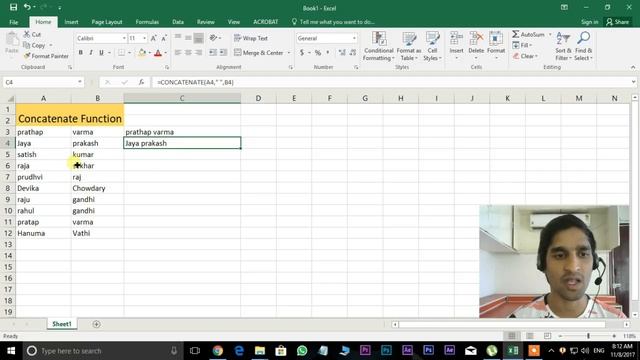
Task: Open the Format cells menu in Cells group
Action: pos(496,45)
